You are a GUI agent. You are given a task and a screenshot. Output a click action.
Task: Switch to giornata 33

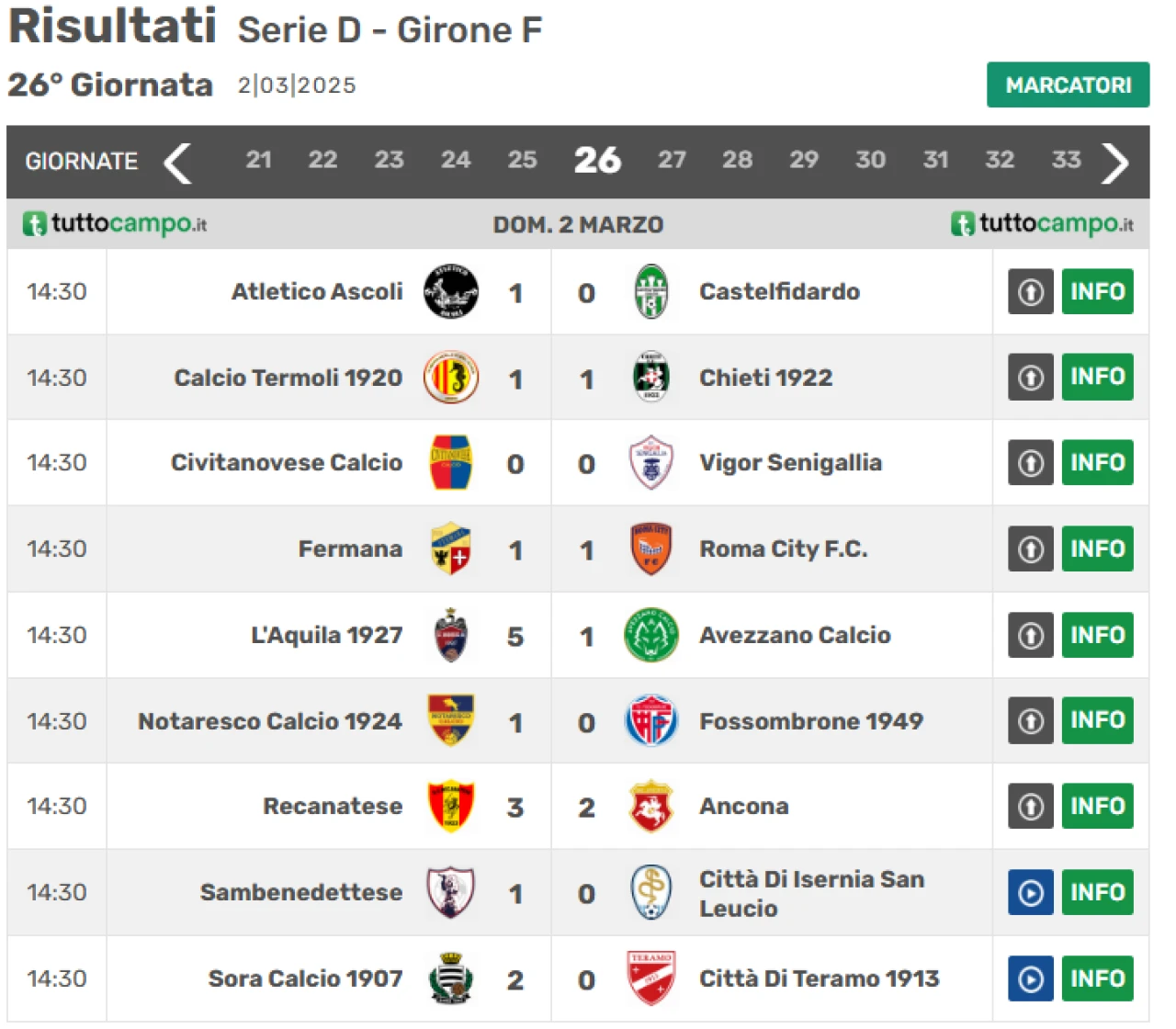[1066, 160]
